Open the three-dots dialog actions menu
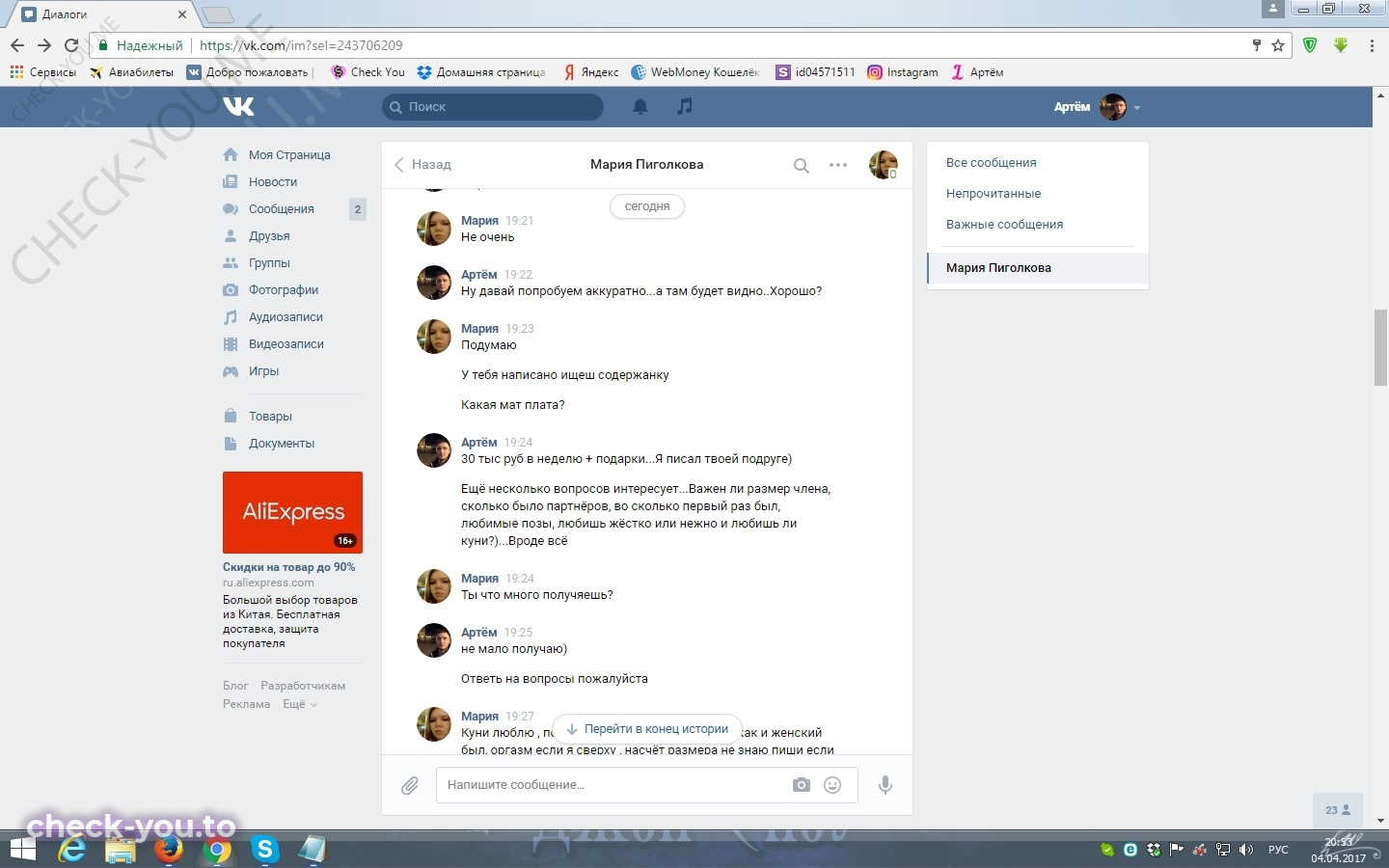Screen dimensions: 1389x868 838,165
